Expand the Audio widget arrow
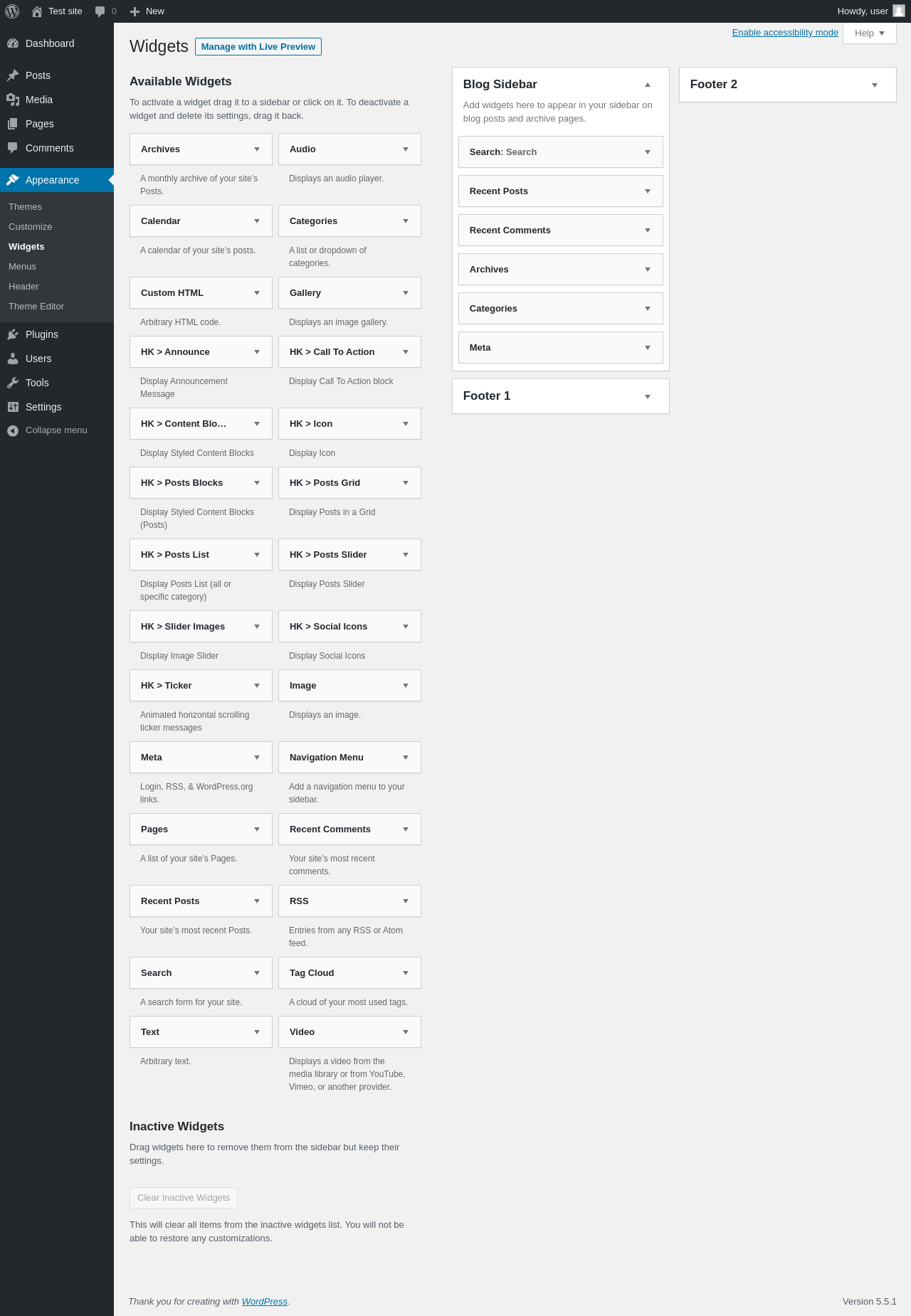The height and width of the screenshot is (1316, 911). tap(406, 149)
